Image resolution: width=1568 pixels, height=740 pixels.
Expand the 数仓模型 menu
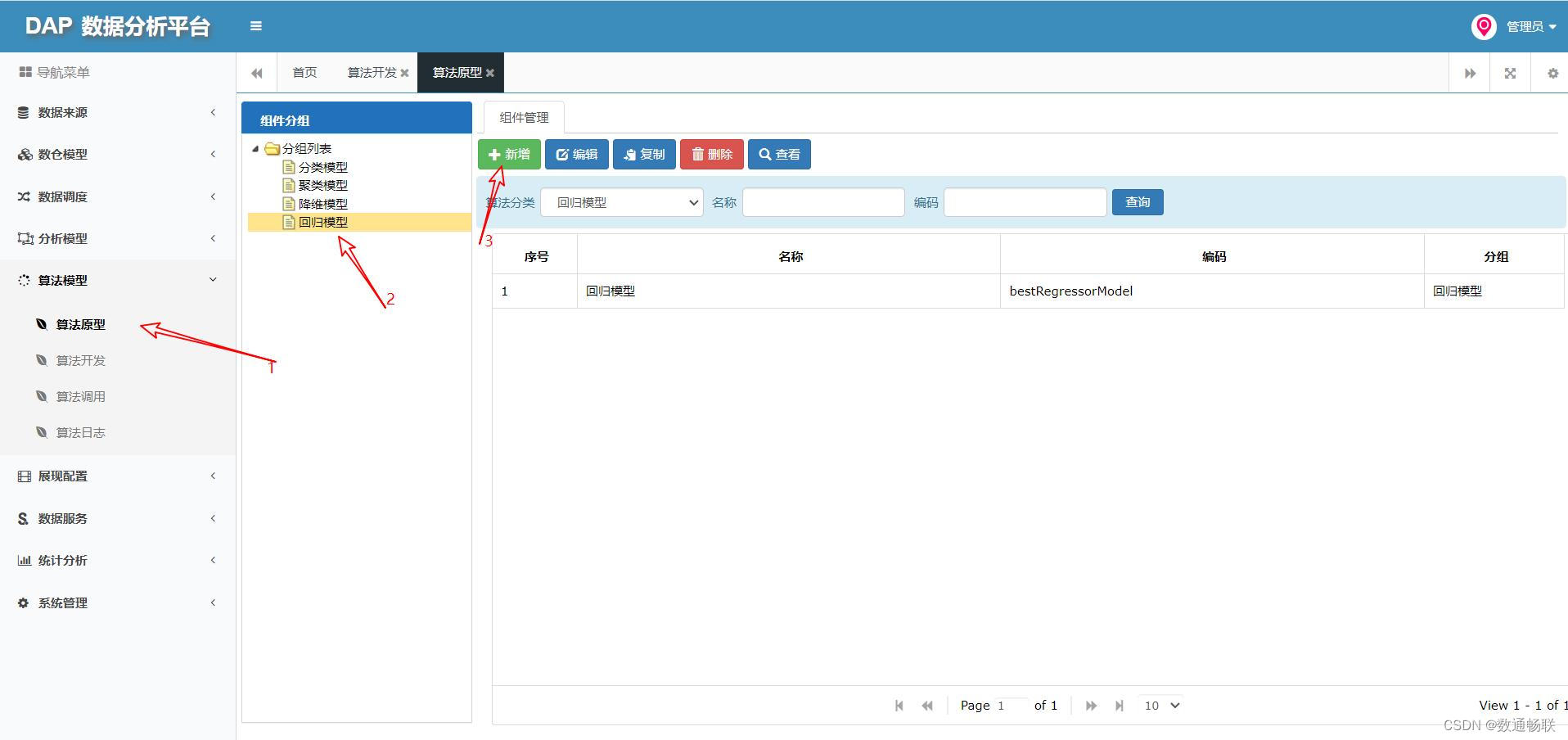click(x=118, y=155)
